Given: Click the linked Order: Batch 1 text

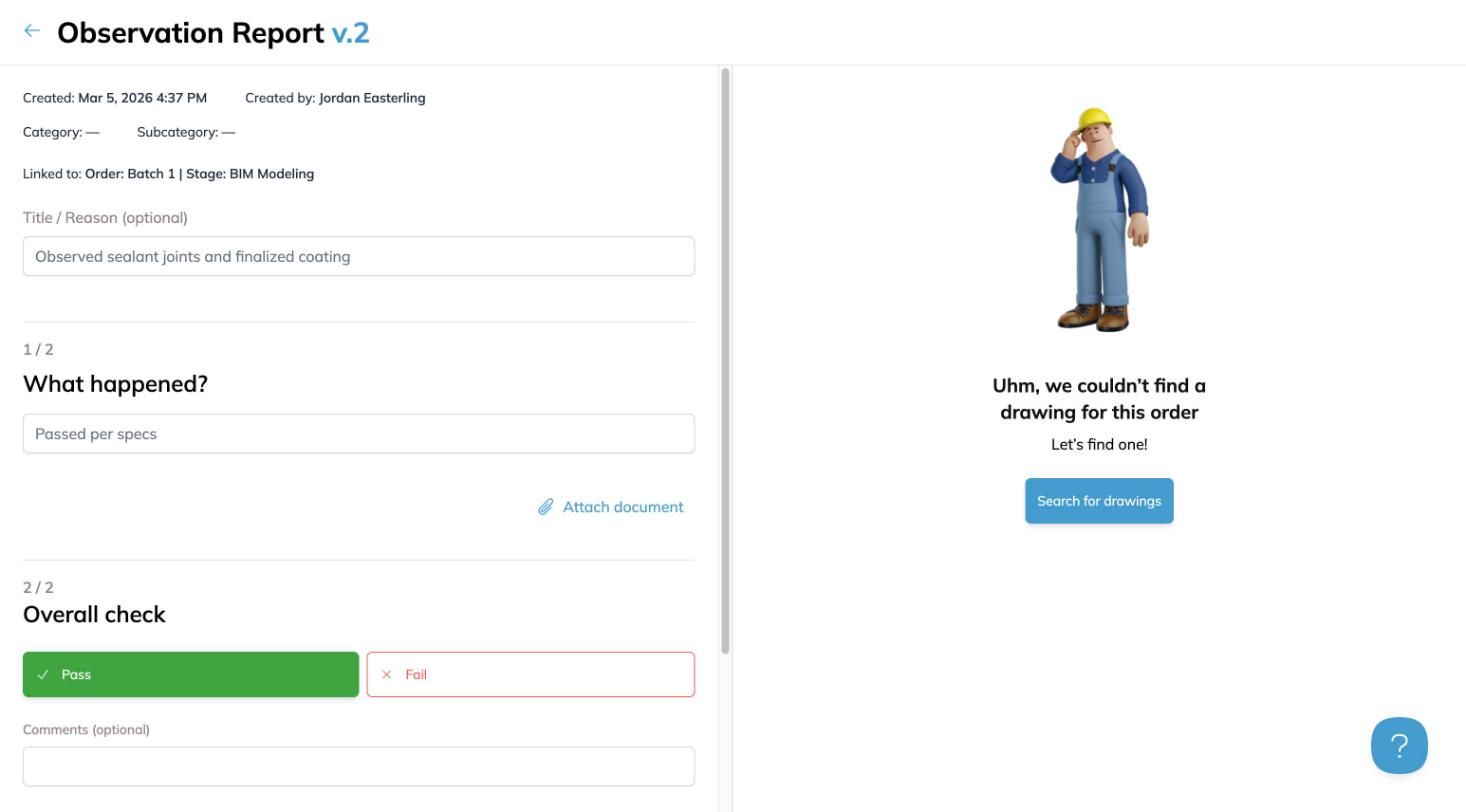Looking at the screenshot, I should coord(130,174).
